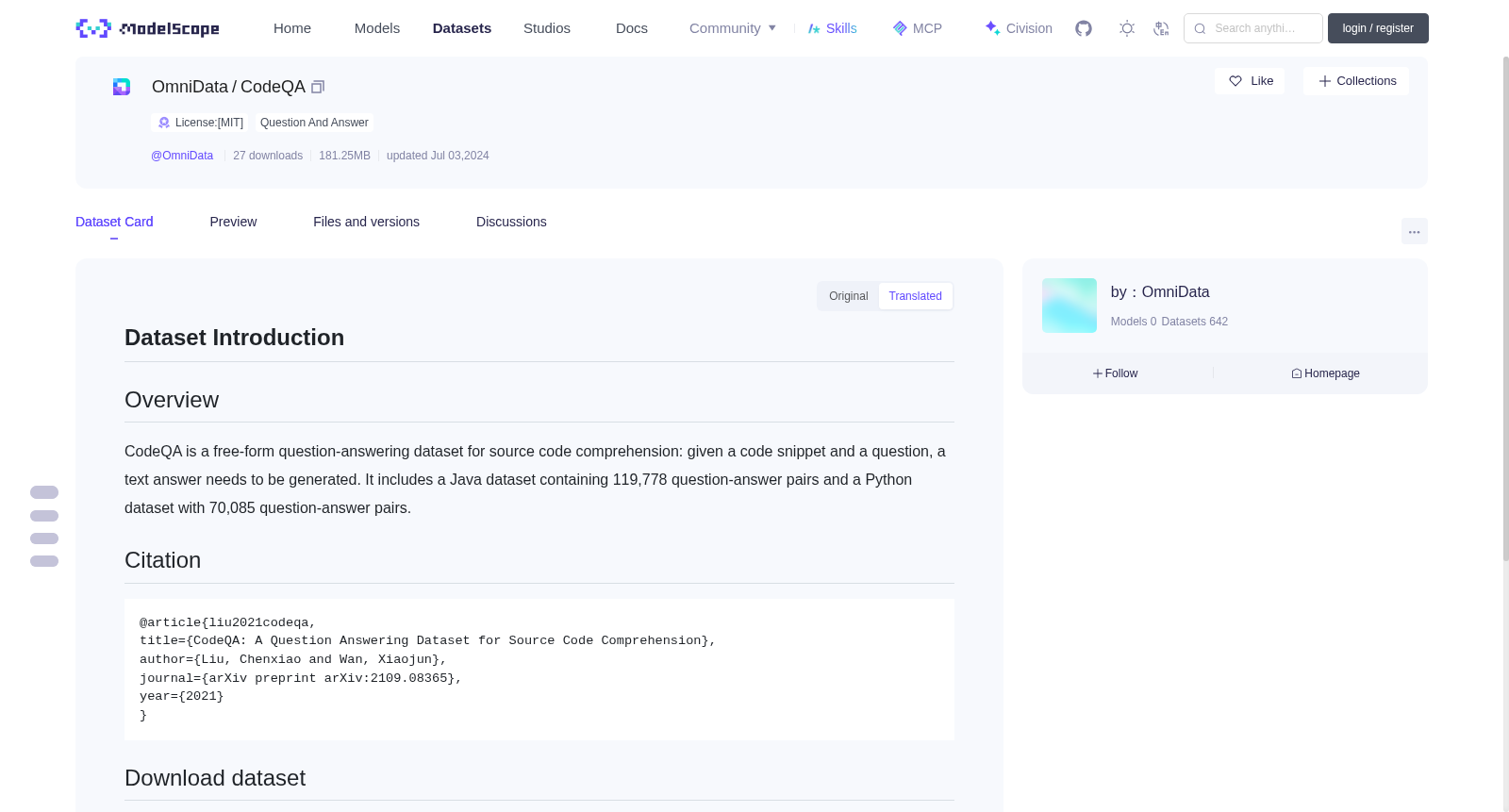
Task: Toggle the light/dark theme sun icon
Action: (1127, 28)
